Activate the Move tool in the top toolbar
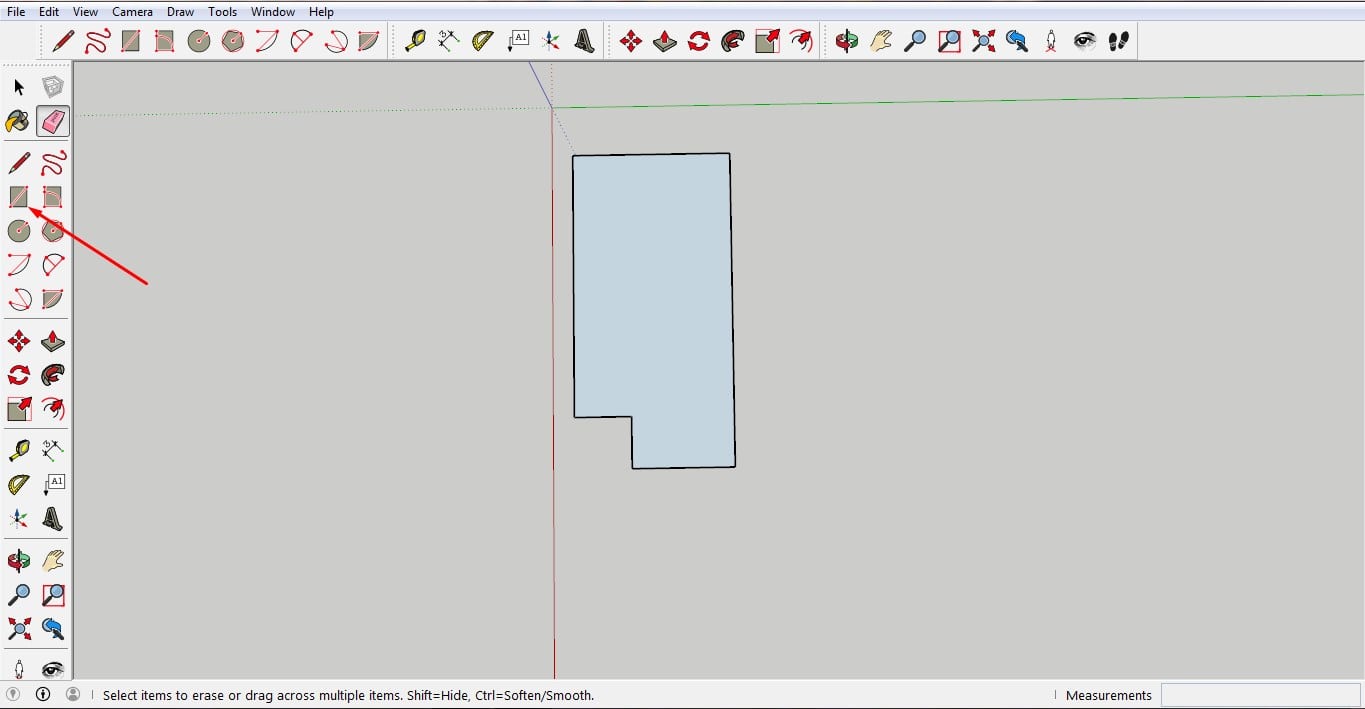 pos(631,41)
